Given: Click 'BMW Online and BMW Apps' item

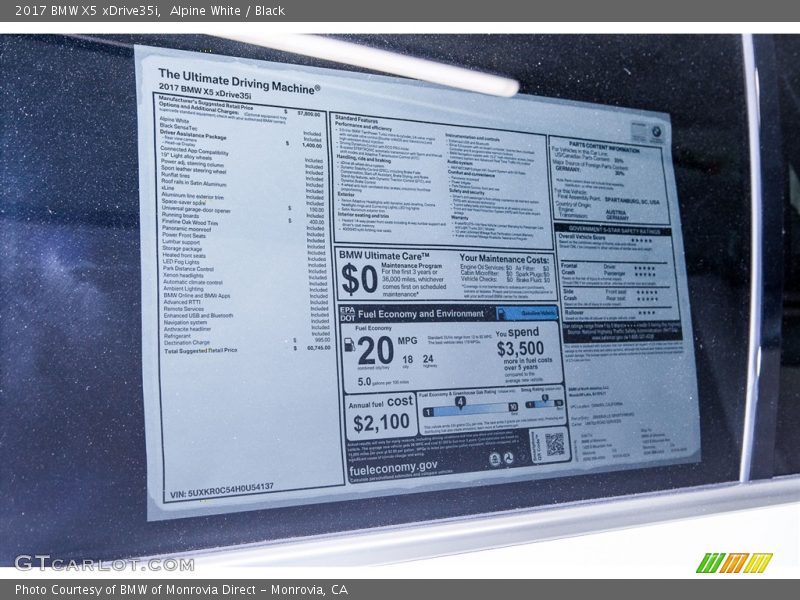Looking at the screenshot, I should click(197, 295).
